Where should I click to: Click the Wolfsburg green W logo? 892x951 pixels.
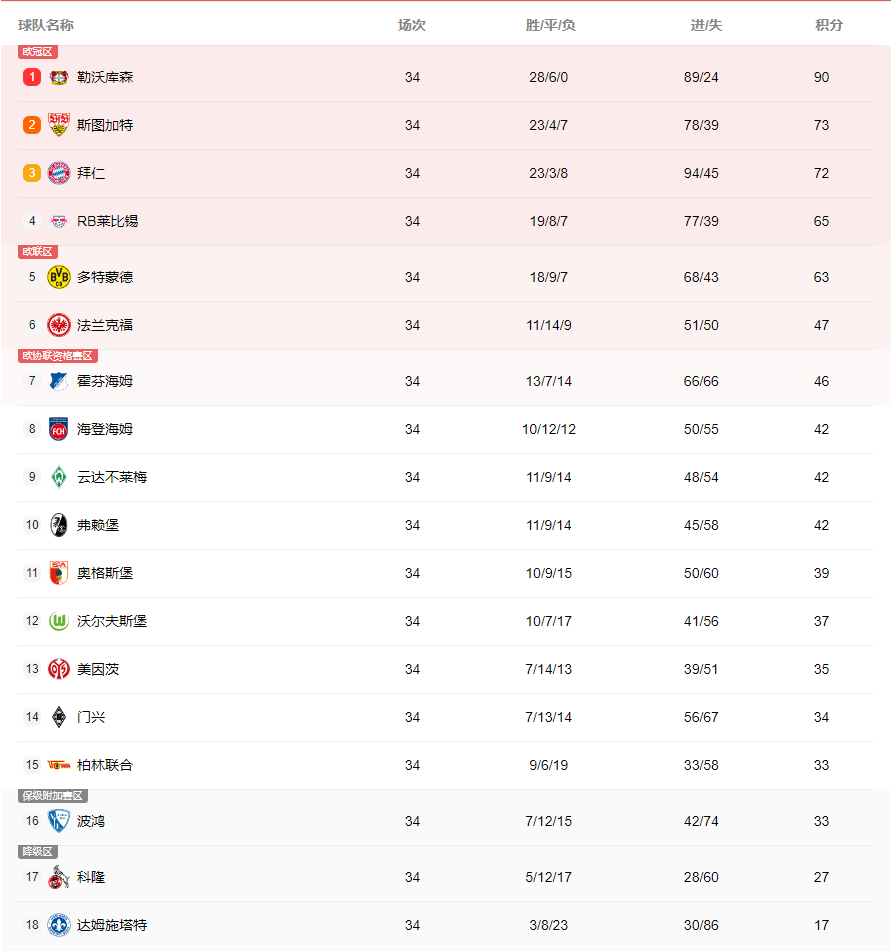tap(59, 621)
